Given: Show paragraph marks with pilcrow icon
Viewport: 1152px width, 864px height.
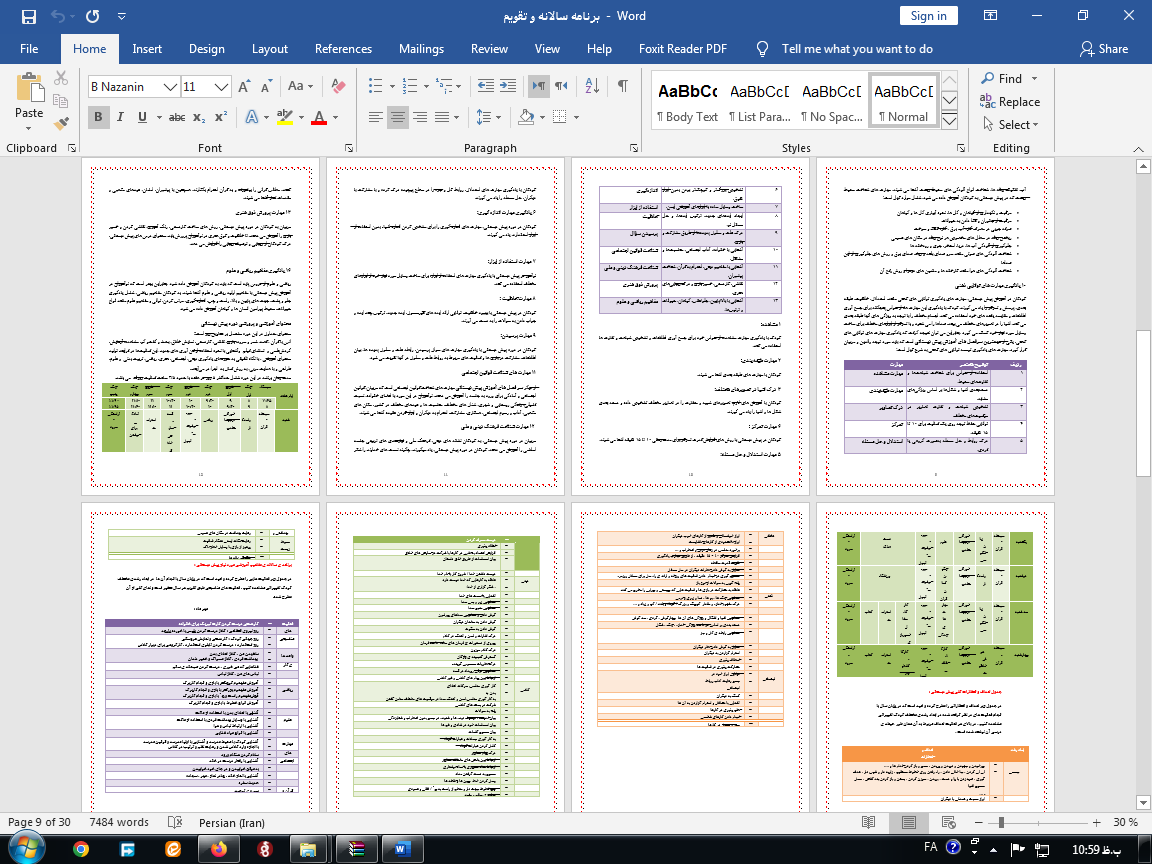Looking at the screenshot, I should click(622, 86).
